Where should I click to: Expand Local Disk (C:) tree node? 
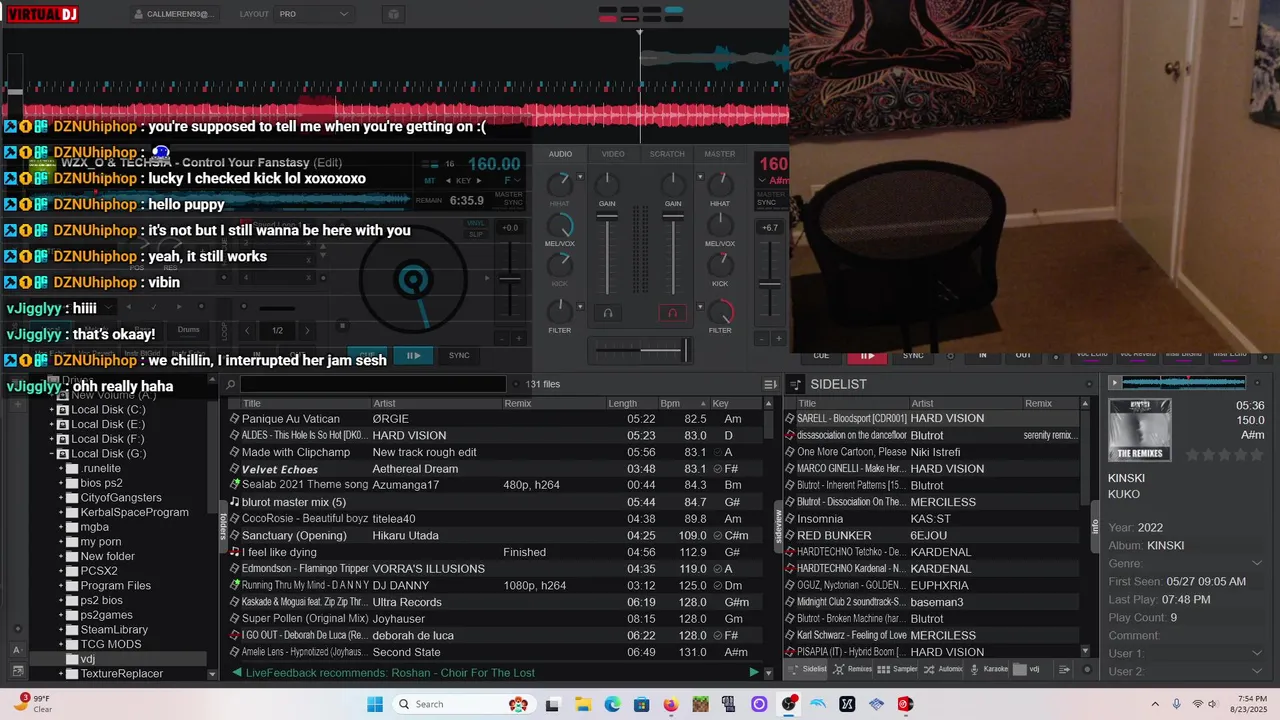point(51,410)
